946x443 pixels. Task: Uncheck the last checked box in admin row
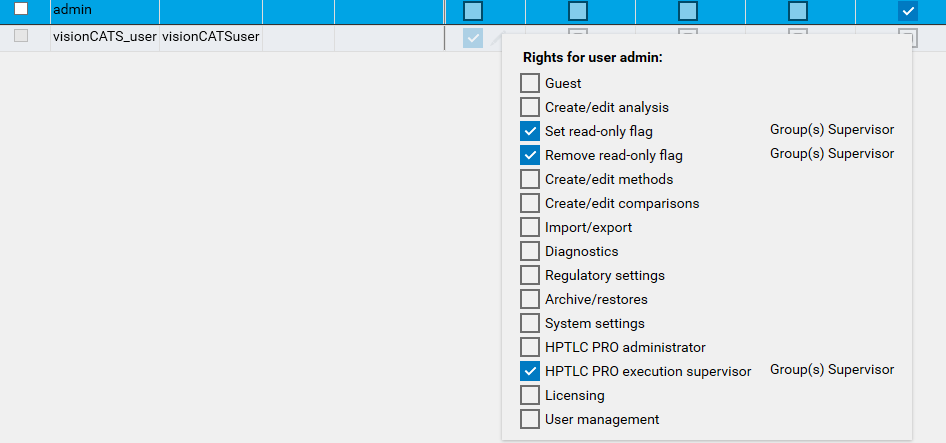pyautogui.click(x=908, y=11)
